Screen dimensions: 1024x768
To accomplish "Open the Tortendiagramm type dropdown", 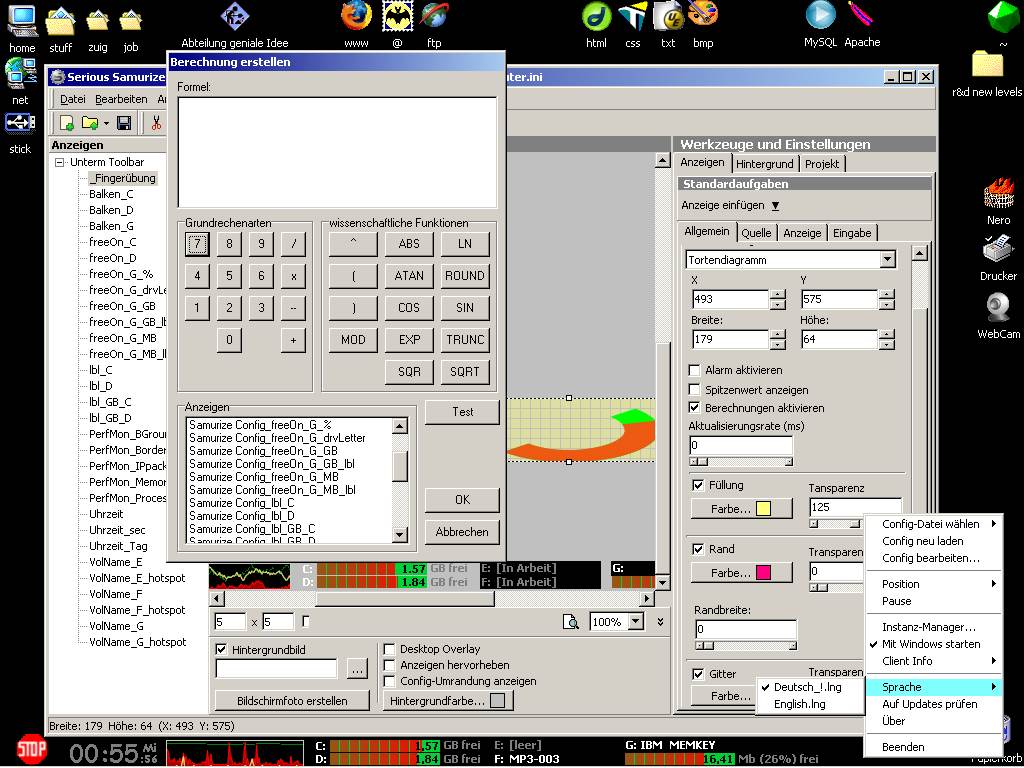I will [887, 260].
